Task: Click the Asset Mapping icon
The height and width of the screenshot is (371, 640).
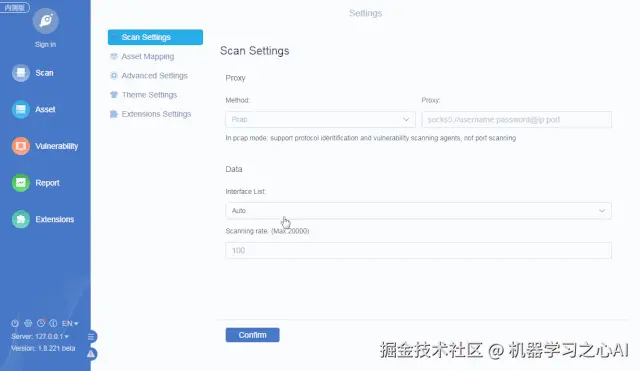Action: pos(114,56)
